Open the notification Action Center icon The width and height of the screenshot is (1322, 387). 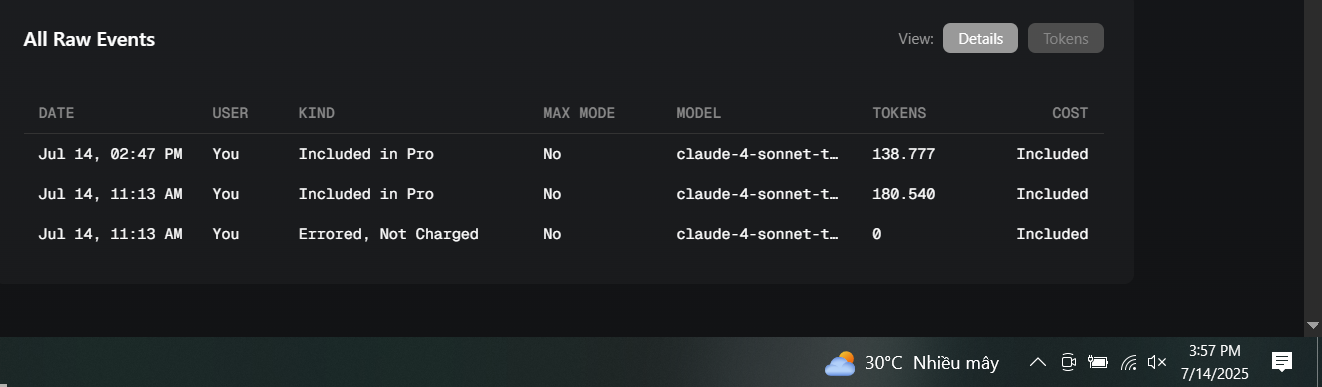(1282, 362)
